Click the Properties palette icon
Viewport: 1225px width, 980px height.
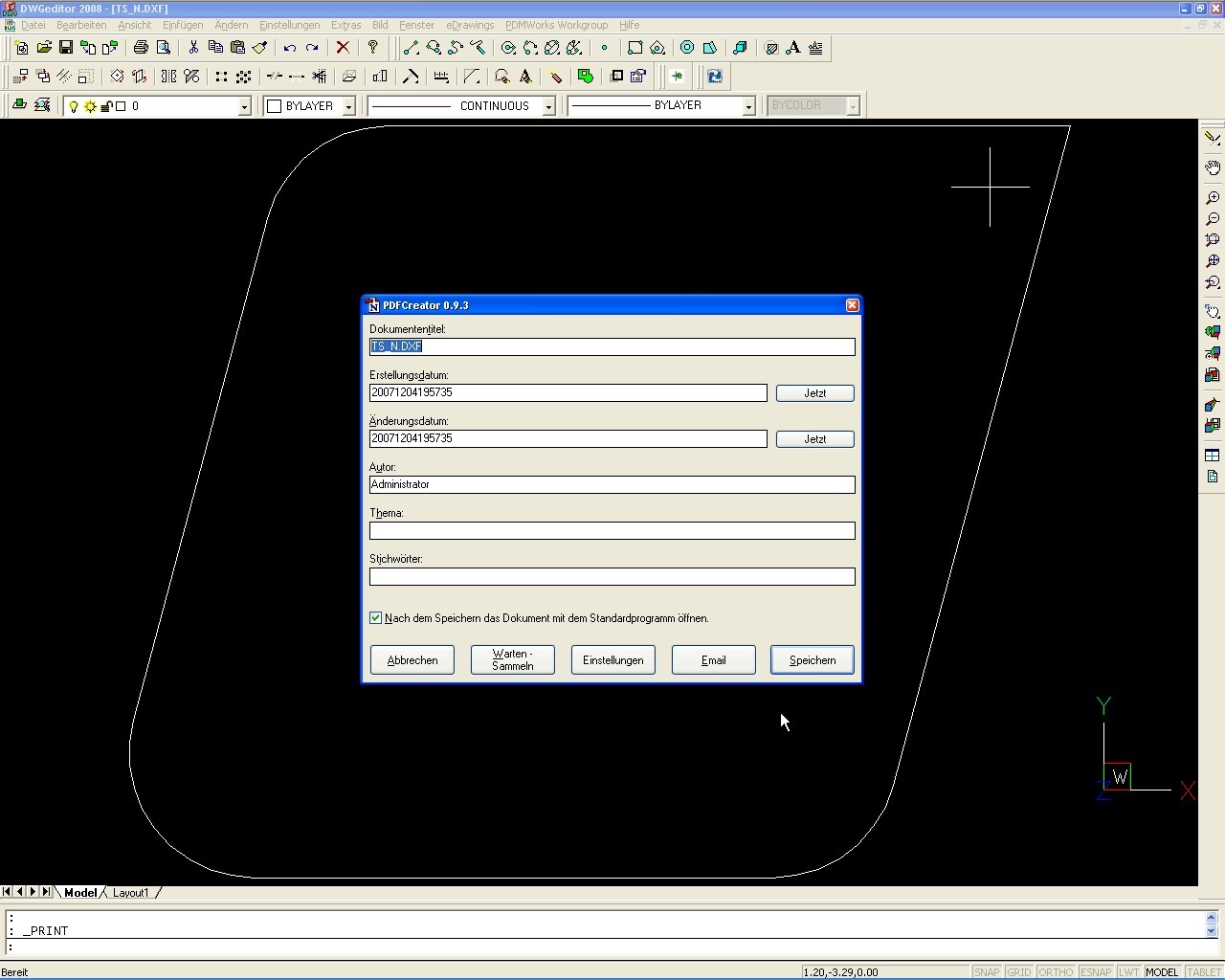pyautogui.click(x=638, y=77)
